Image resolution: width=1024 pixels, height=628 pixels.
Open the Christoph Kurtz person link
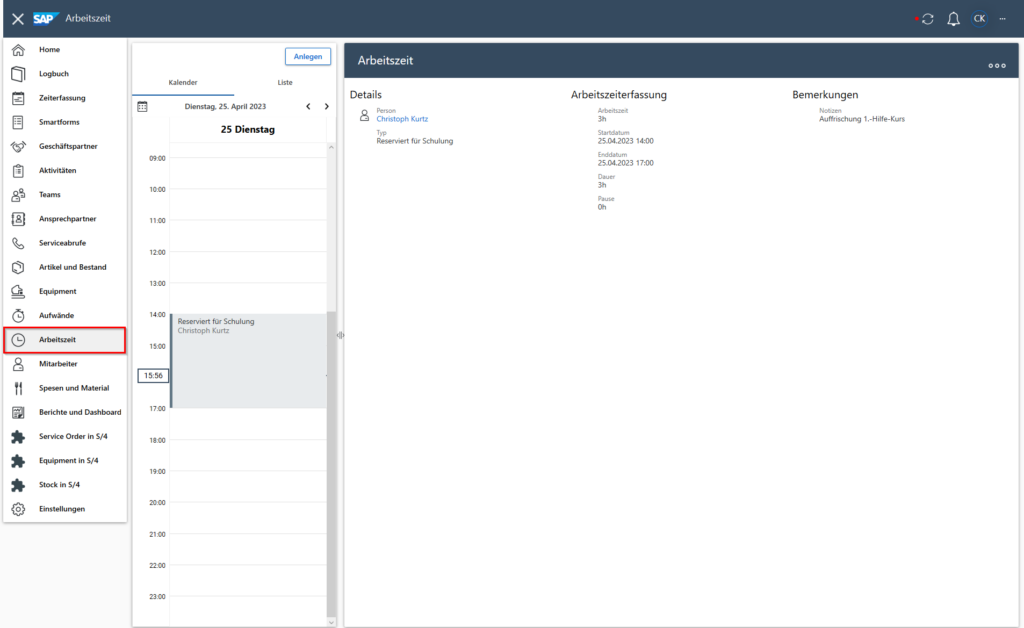coord(401,118)
